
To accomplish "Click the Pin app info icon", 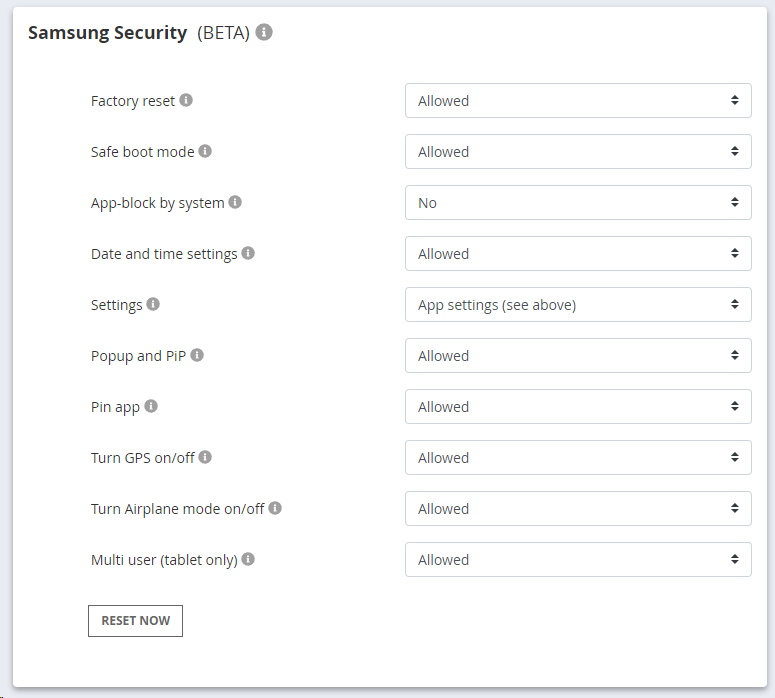I will click(151, 406).
